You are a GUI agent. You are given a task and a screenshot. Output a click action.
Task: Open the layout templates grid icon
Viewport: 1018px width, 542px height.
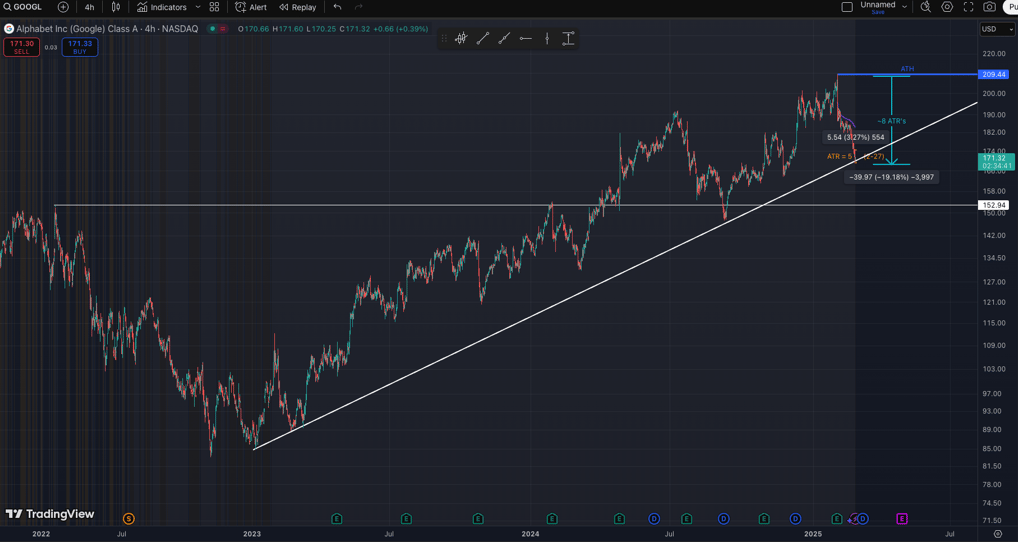(214, 7)
